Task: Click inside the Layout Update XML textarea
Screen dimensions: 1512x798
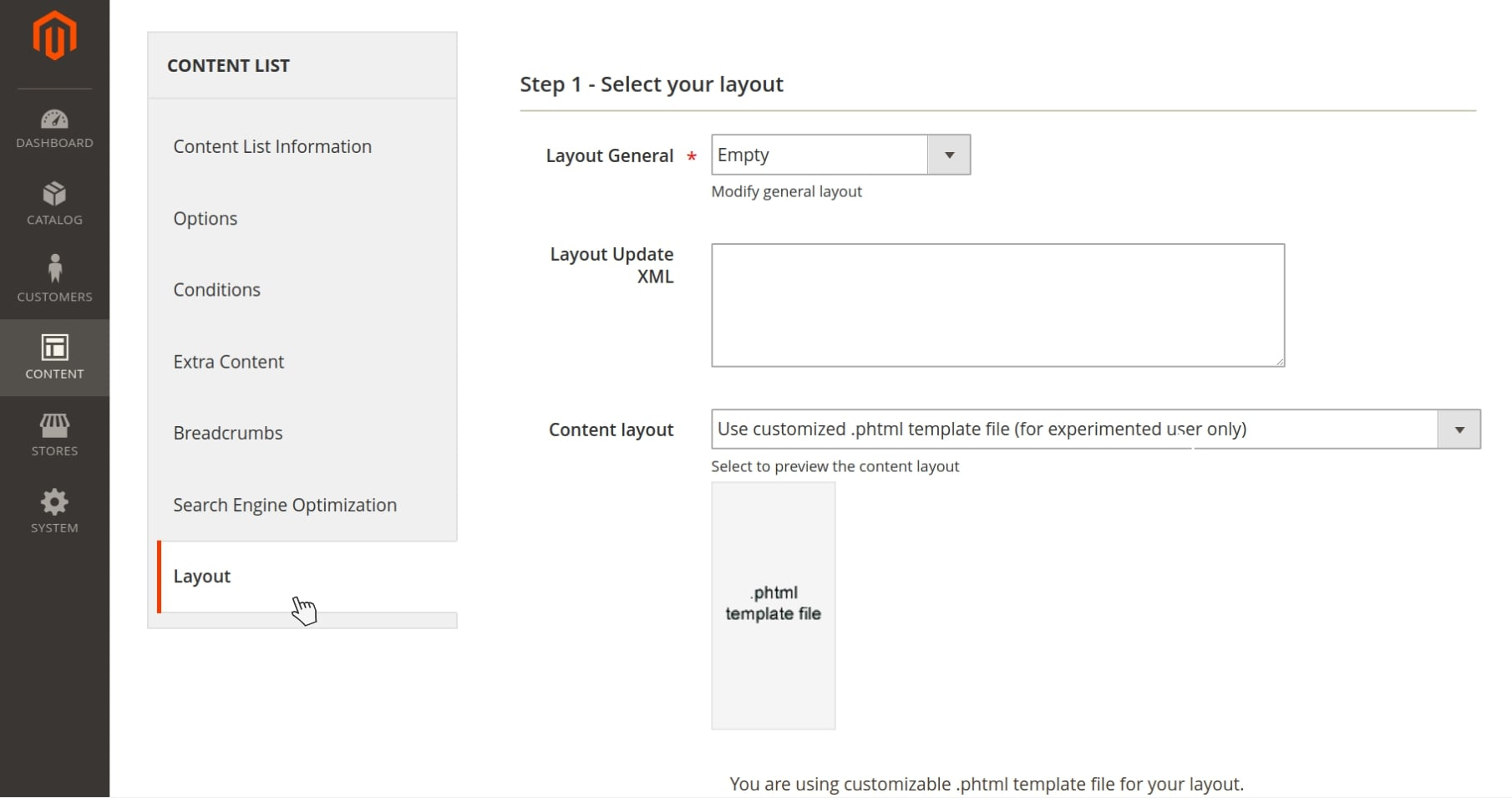Action: click(997, 305)
